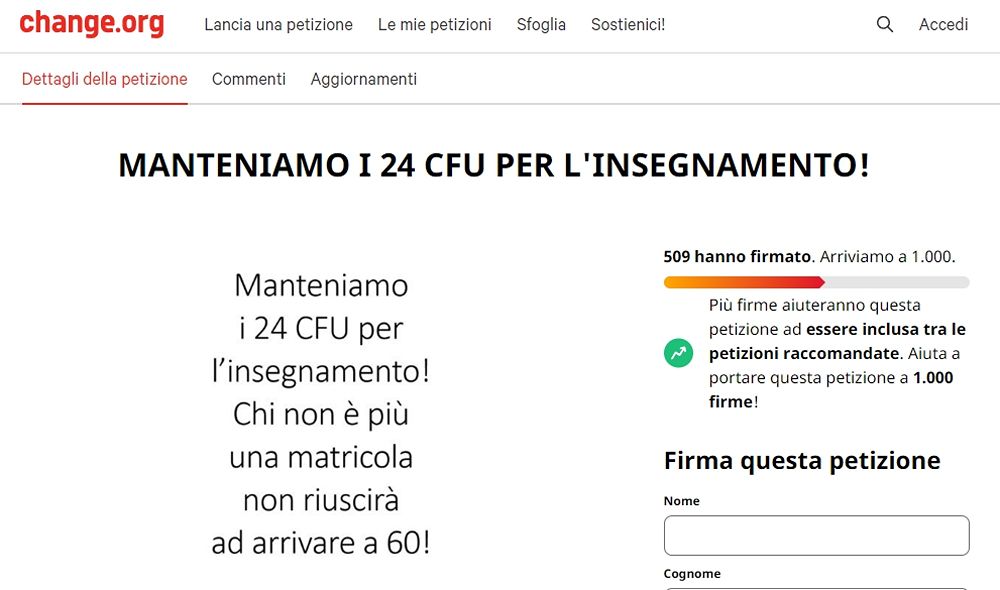Screen dimensions: 1000x590
Task: Click the green growth arrow badge
Action: (x=678, y=353)
